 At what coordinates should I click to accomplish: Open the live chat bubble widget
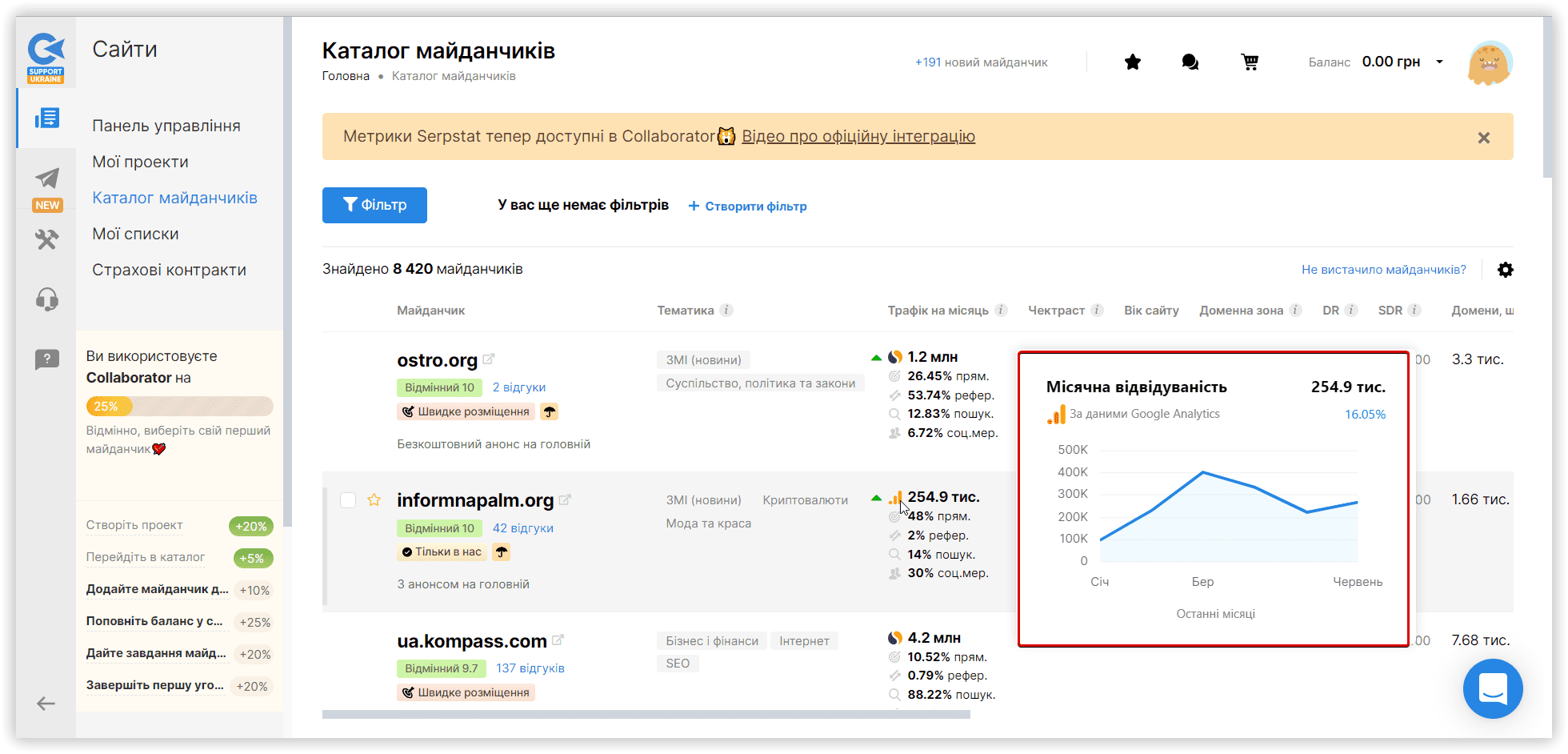tap(1493, 688)
